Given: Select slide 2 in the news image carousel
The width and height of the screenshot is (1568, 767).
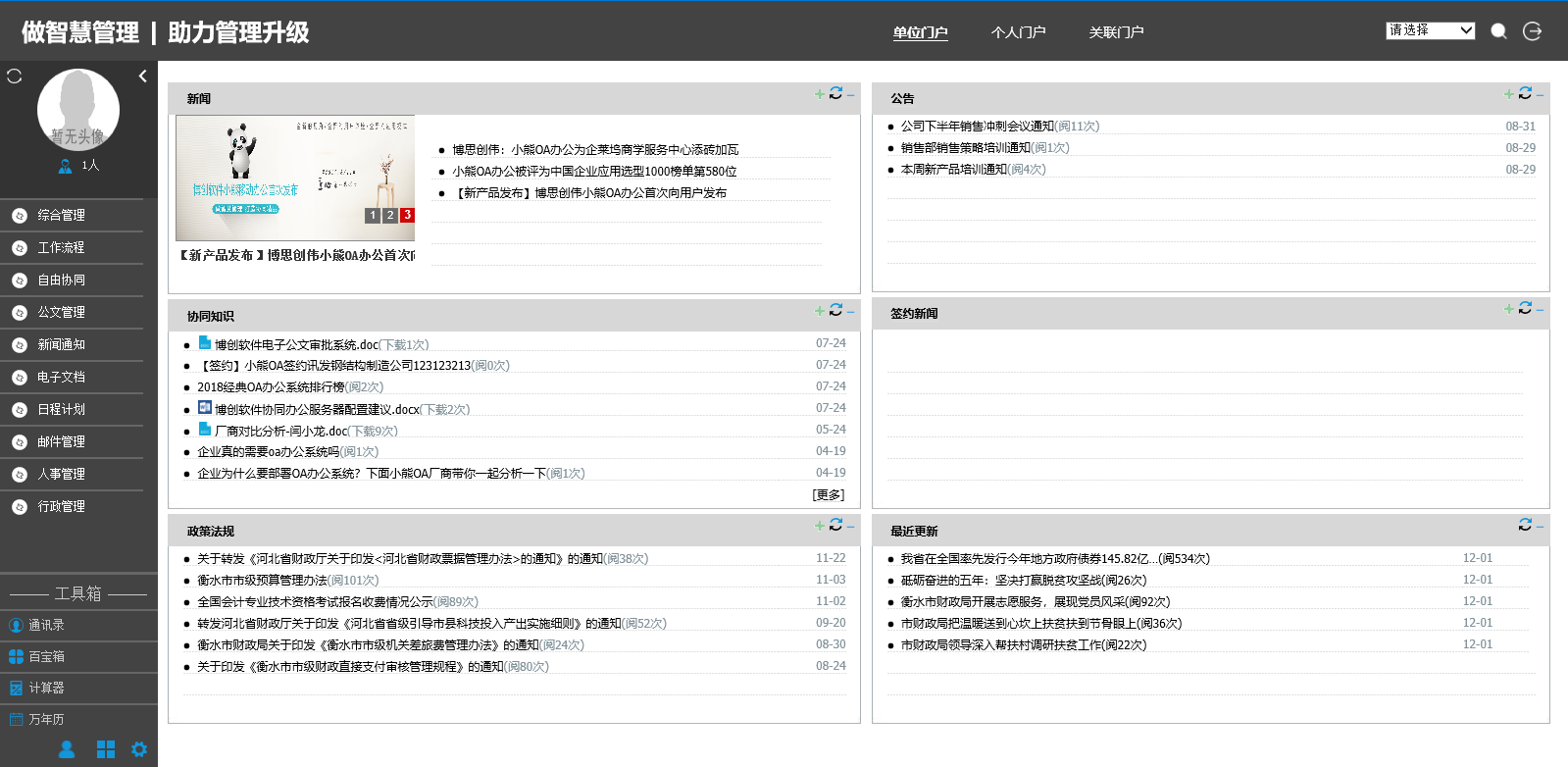Looking at the screenshot, I should click(390, 215).
